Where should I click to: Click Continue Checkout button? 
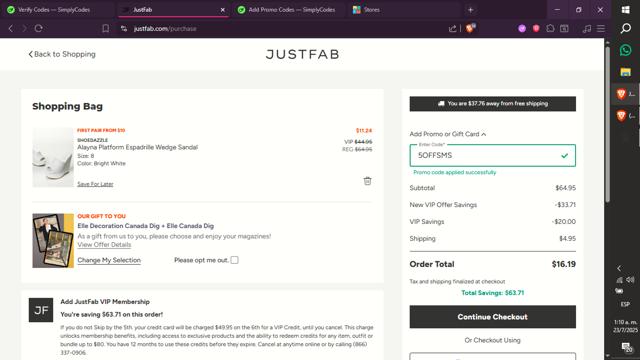(x=493, y=317)
